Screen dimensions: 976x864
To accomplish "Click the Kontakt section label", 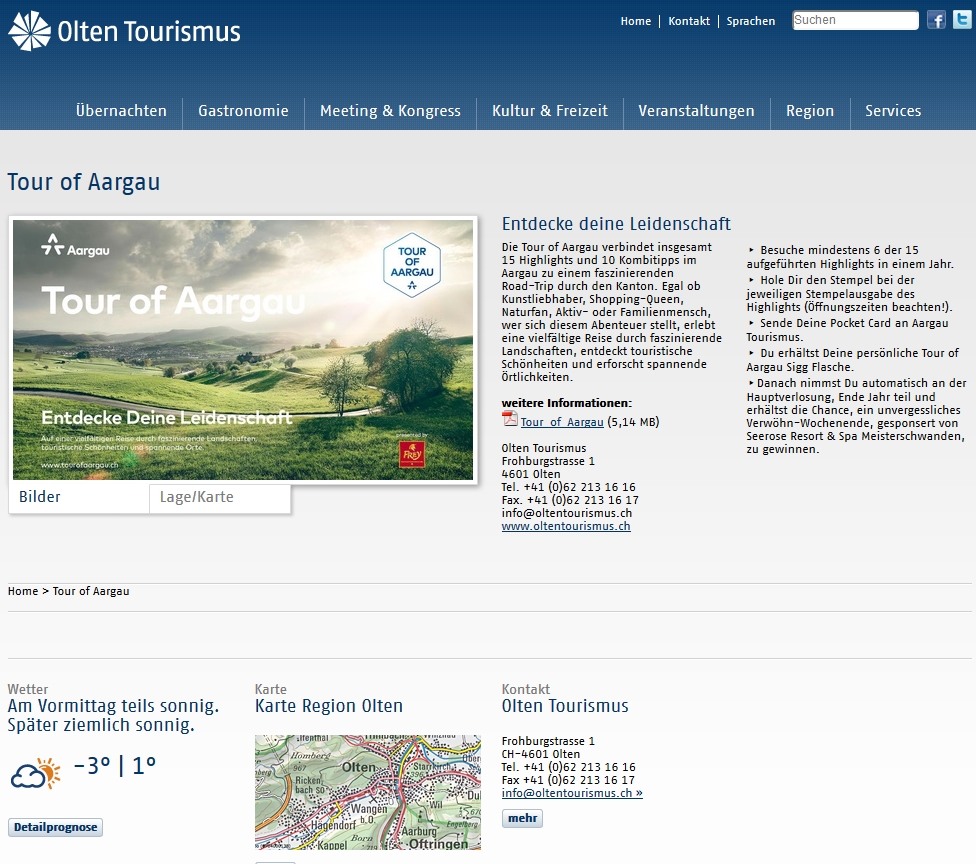I will click(525, 689).
